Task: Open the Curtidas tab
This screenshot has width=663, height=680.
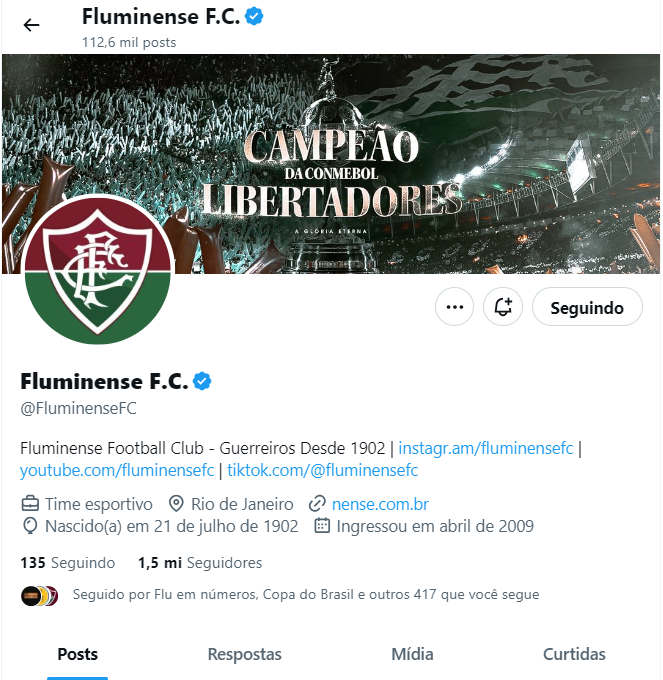Action: 574,654
